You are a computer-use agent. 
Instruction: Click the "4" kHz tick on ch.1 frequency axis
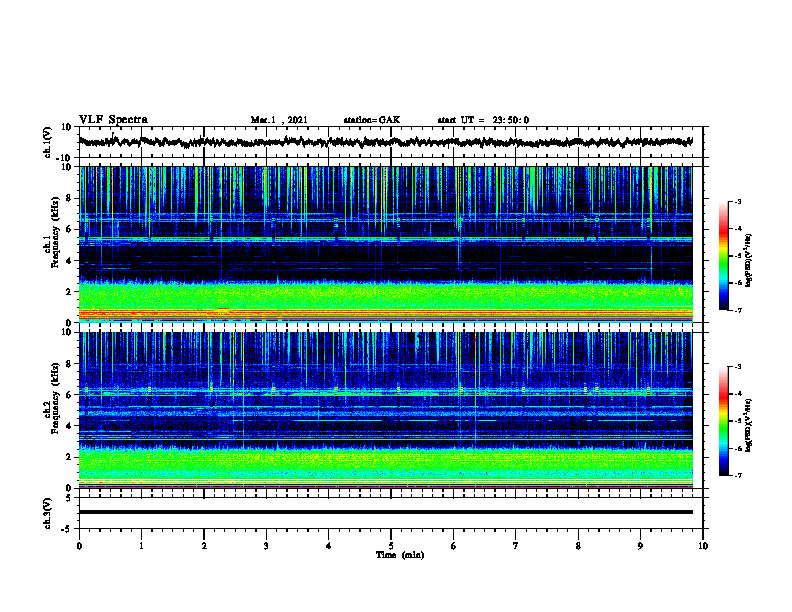[x=69, y=261]
